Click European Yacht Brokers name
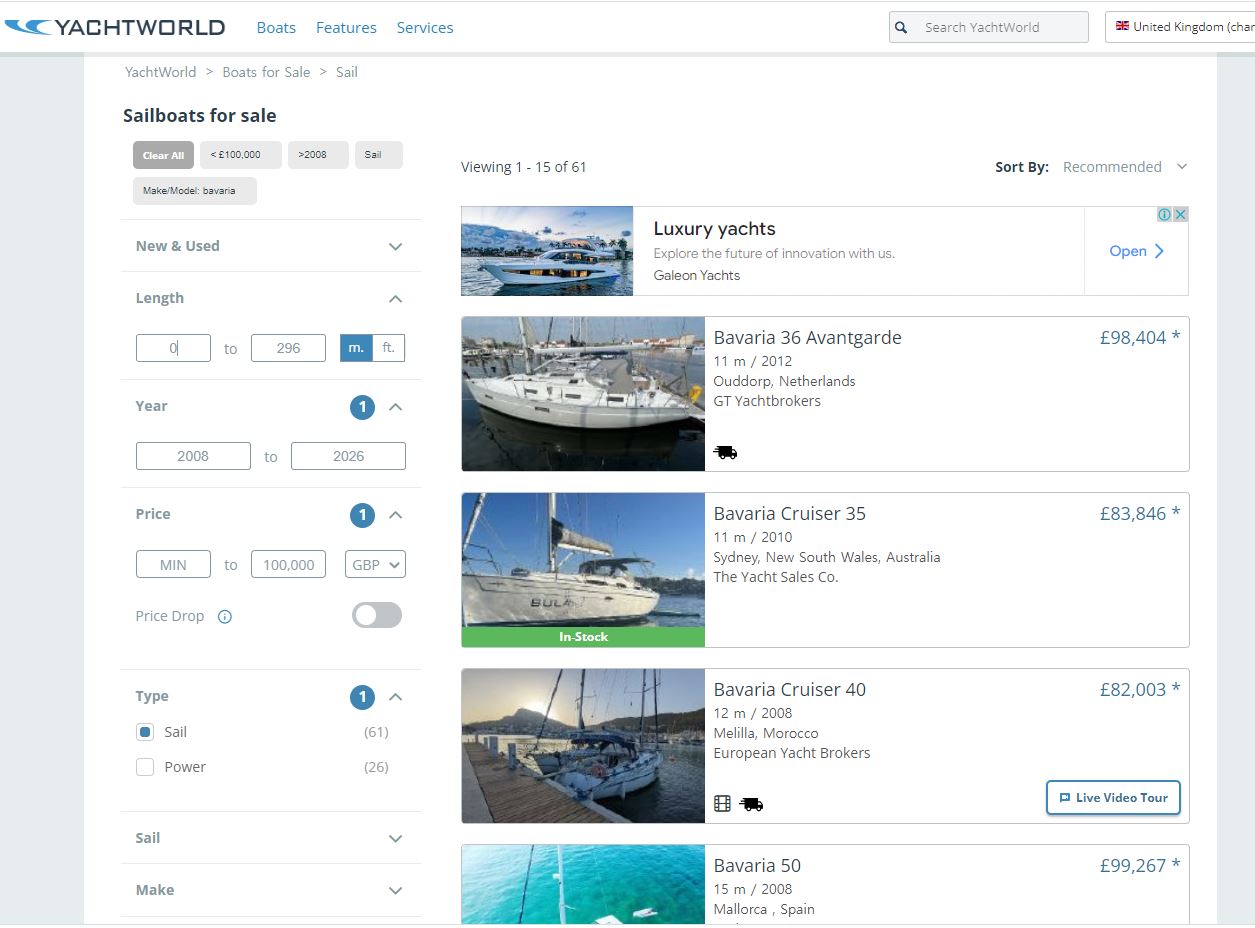 point(792,753)
